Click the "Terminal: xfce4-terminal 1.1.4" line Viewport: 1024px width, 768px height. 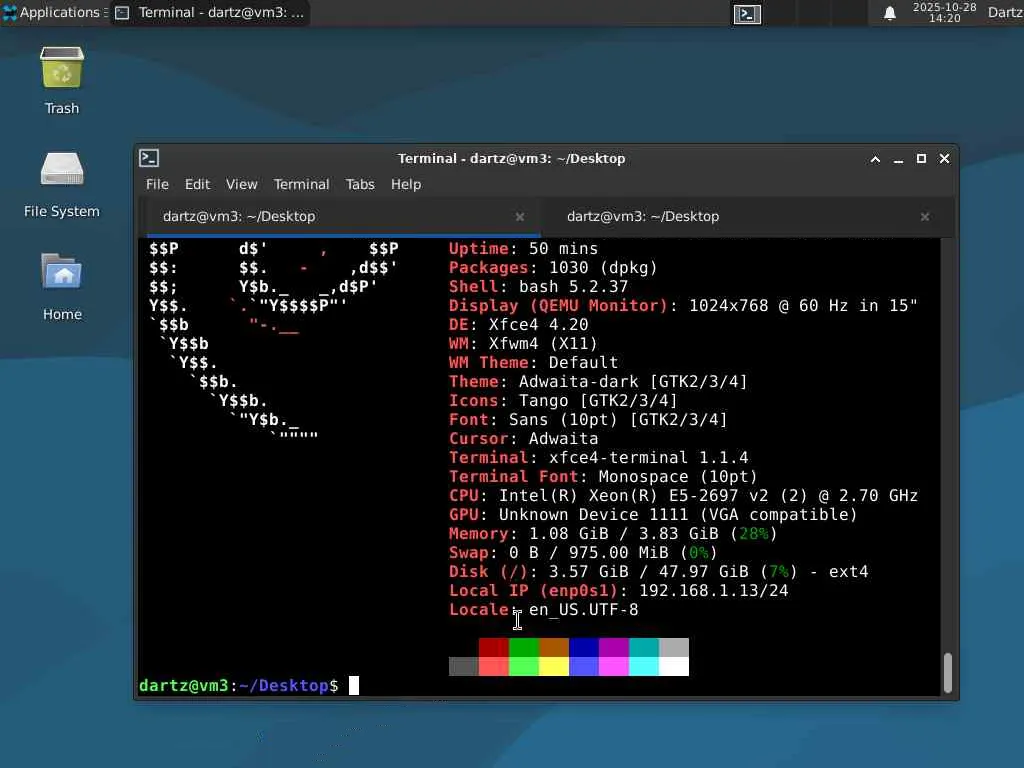tap(598, 457)
